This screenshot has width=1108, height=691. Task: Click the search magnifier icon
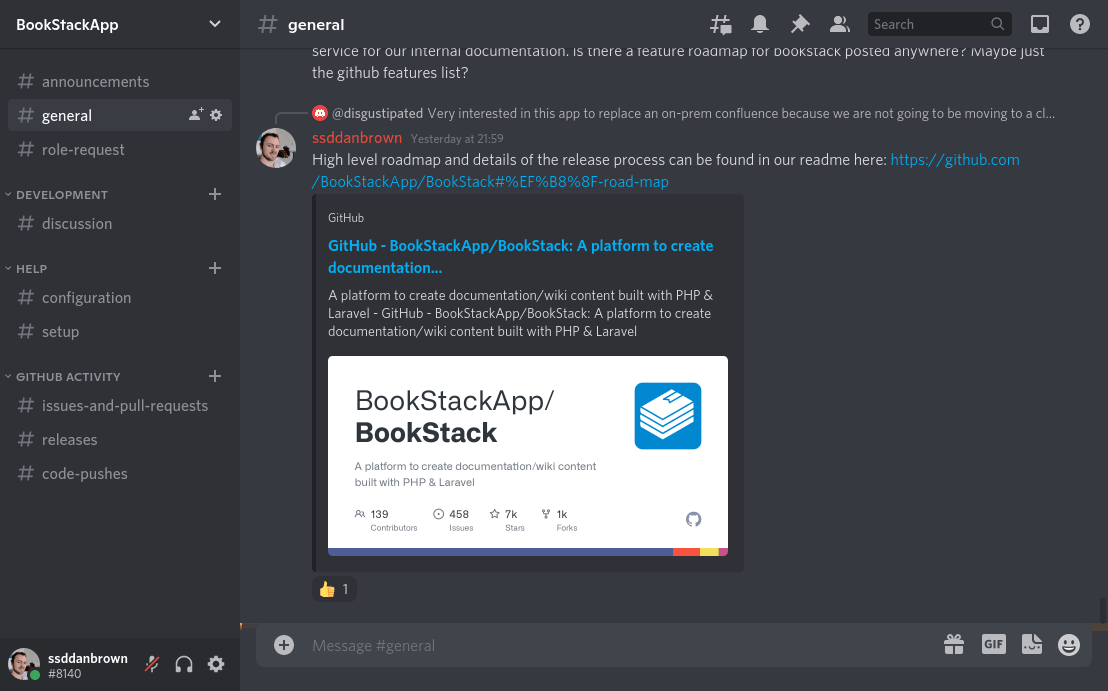coord(997,24)
